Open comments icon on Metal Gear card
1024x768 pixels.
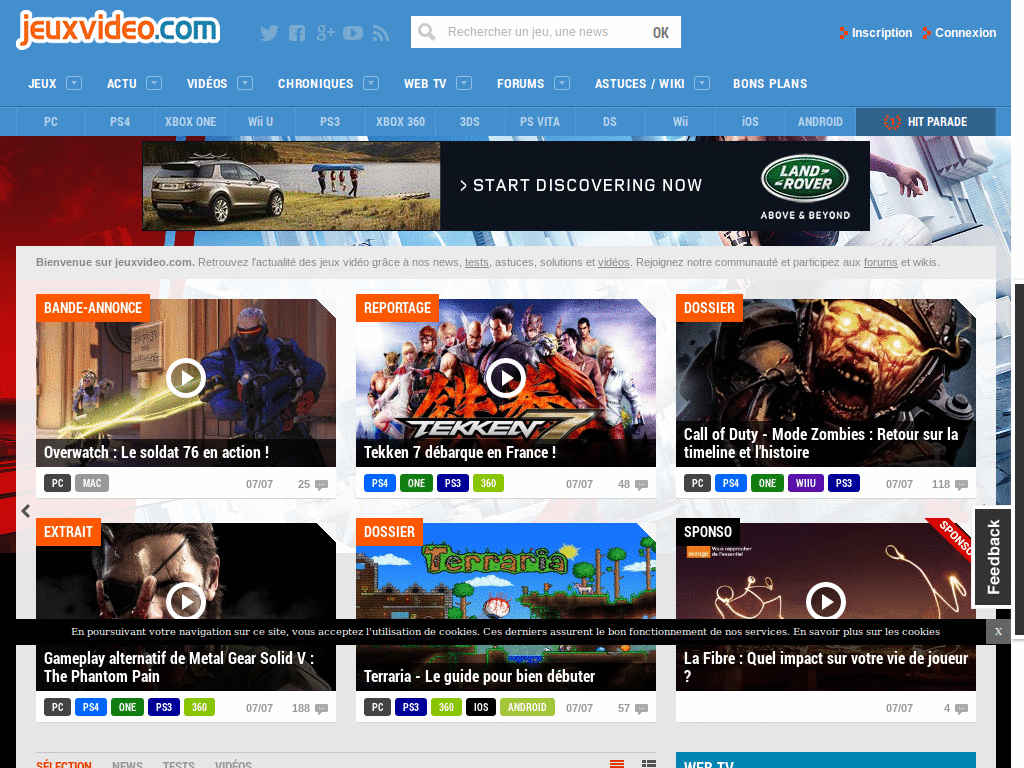click(x=321, y=709)
